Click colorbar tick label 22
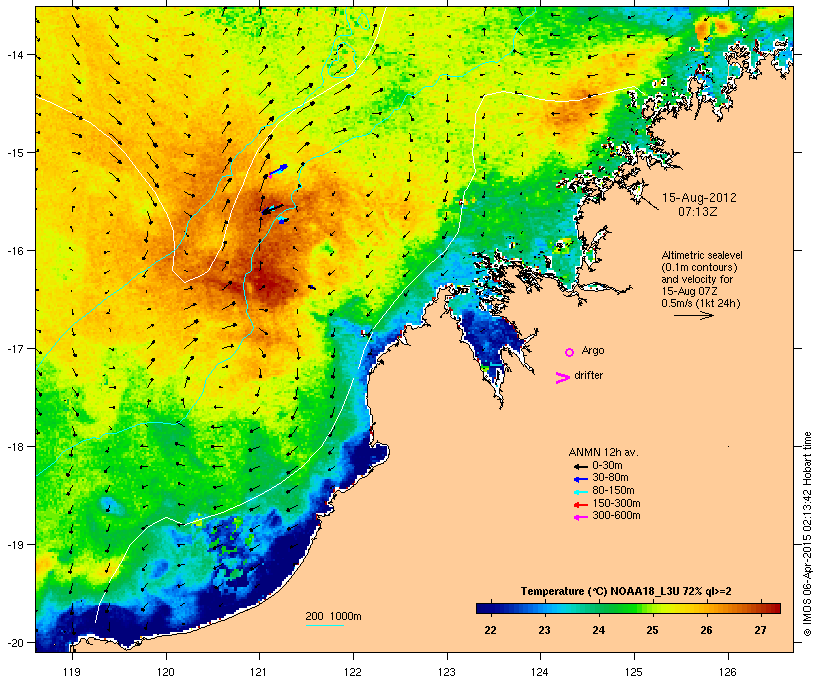The image size is (820, 680). click(x=490, y=630)
